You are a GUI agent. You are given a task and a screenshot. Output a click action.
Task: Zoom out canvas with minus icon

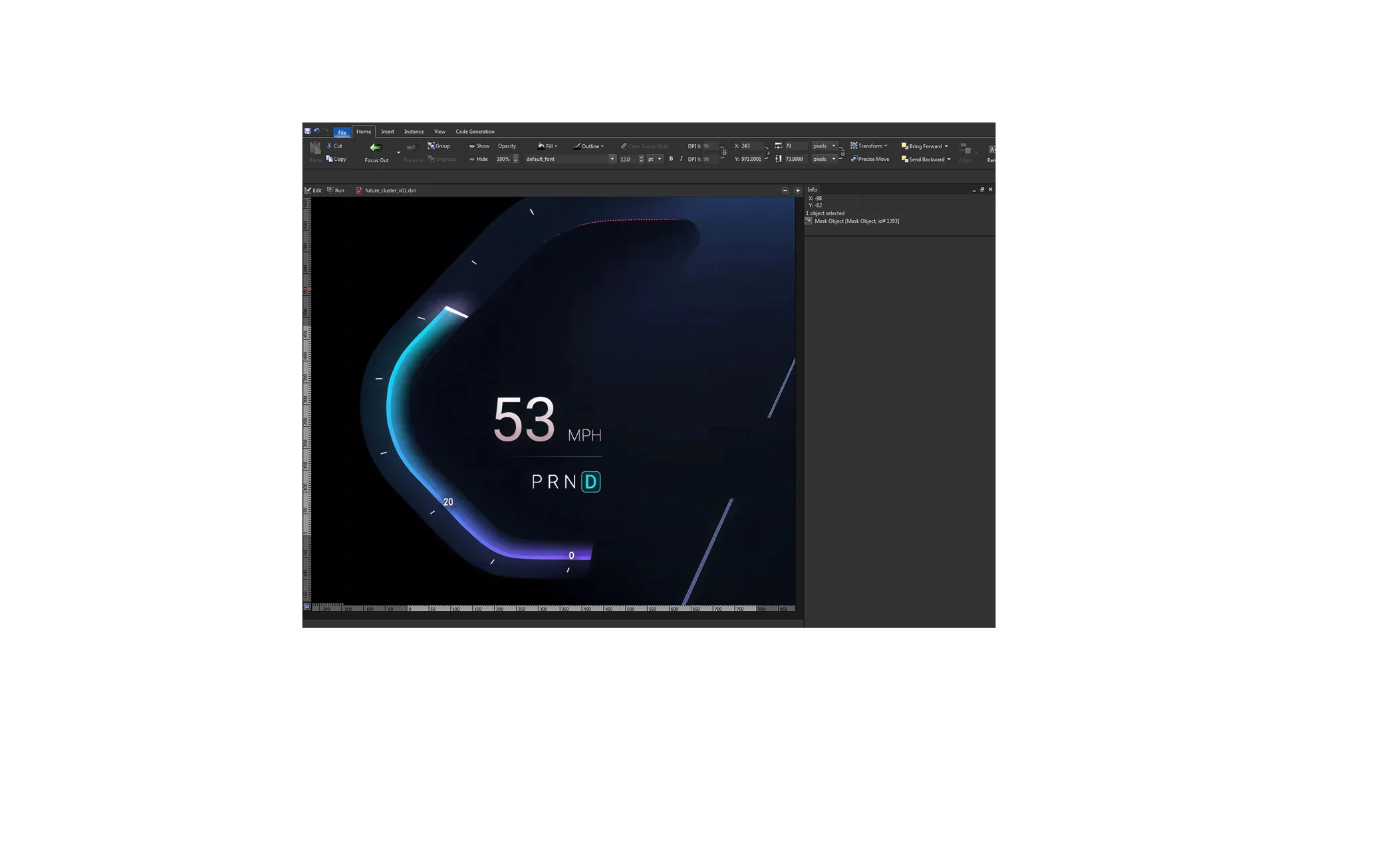(x=785, y=190)
